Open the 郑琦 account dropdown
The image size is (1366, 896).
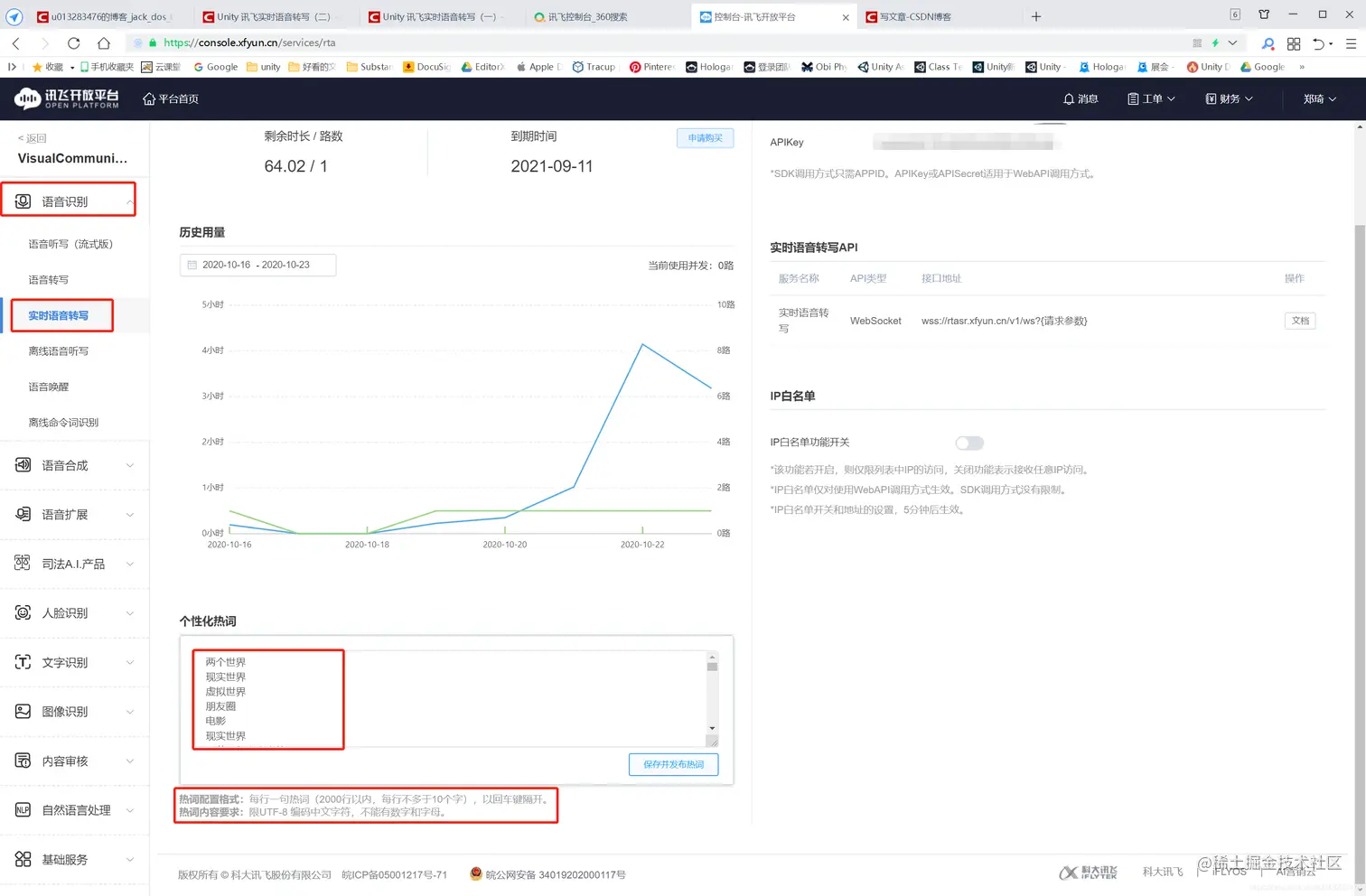[1320, 98]
